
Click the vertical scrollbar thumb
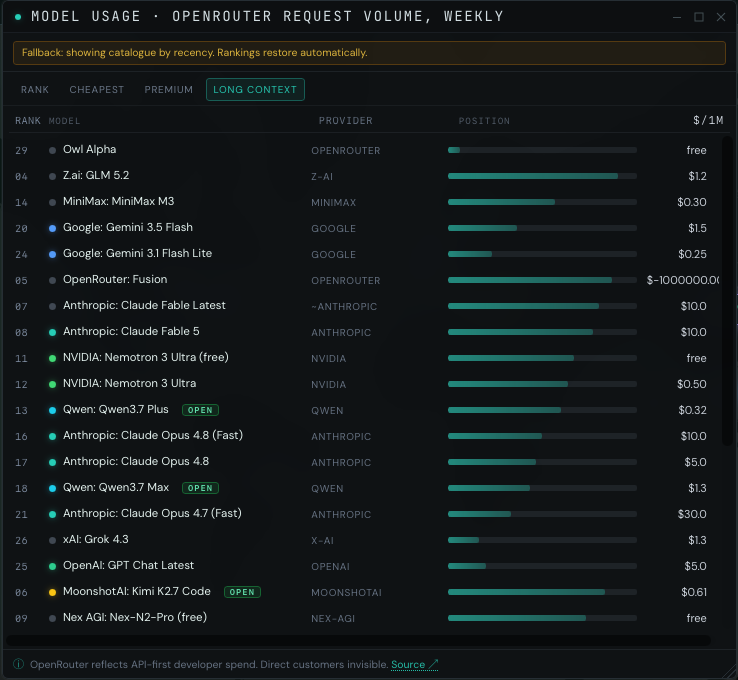pos(727,291)
